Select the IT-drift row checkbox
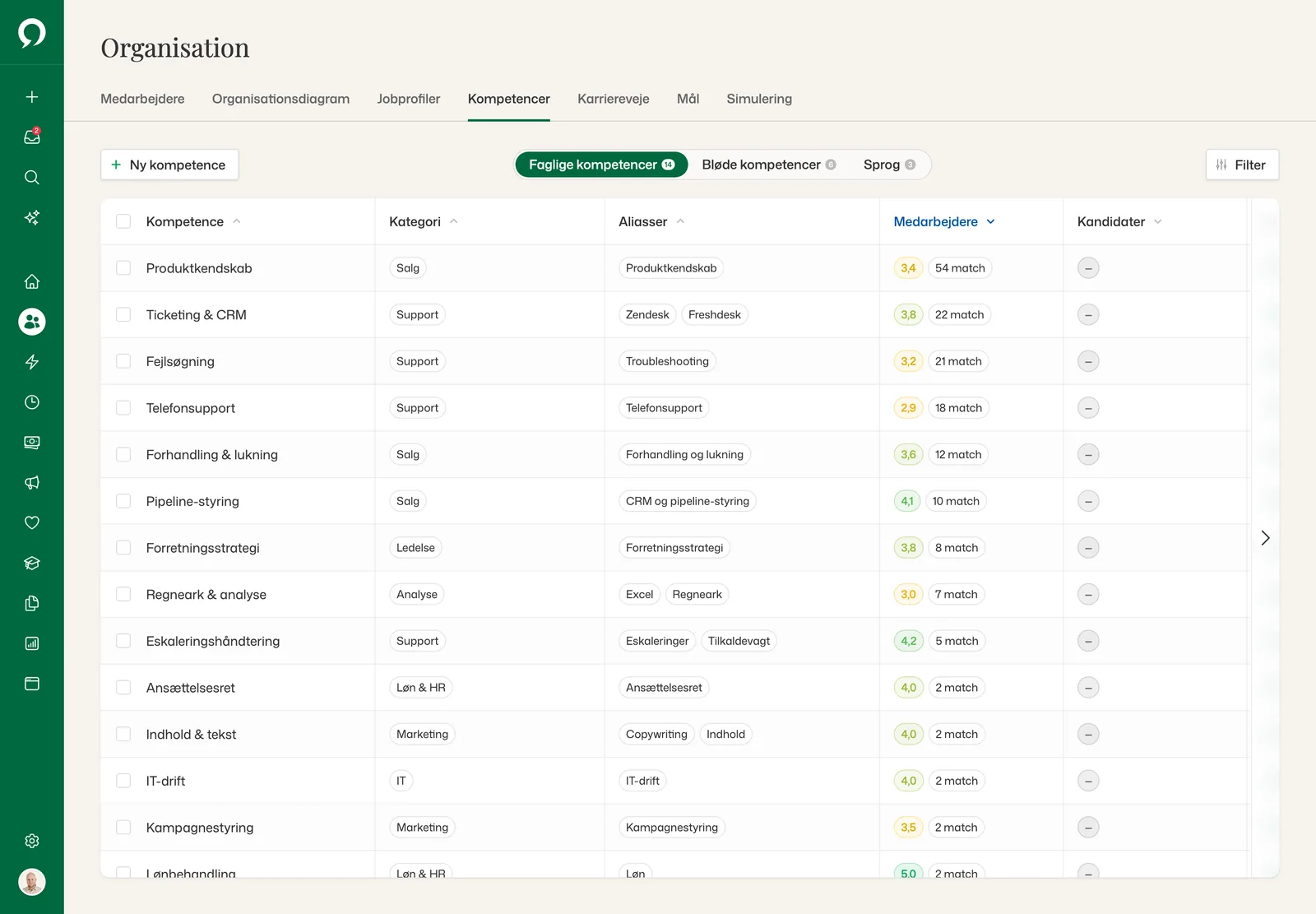The image size is (1316, 914). point(123,781)
